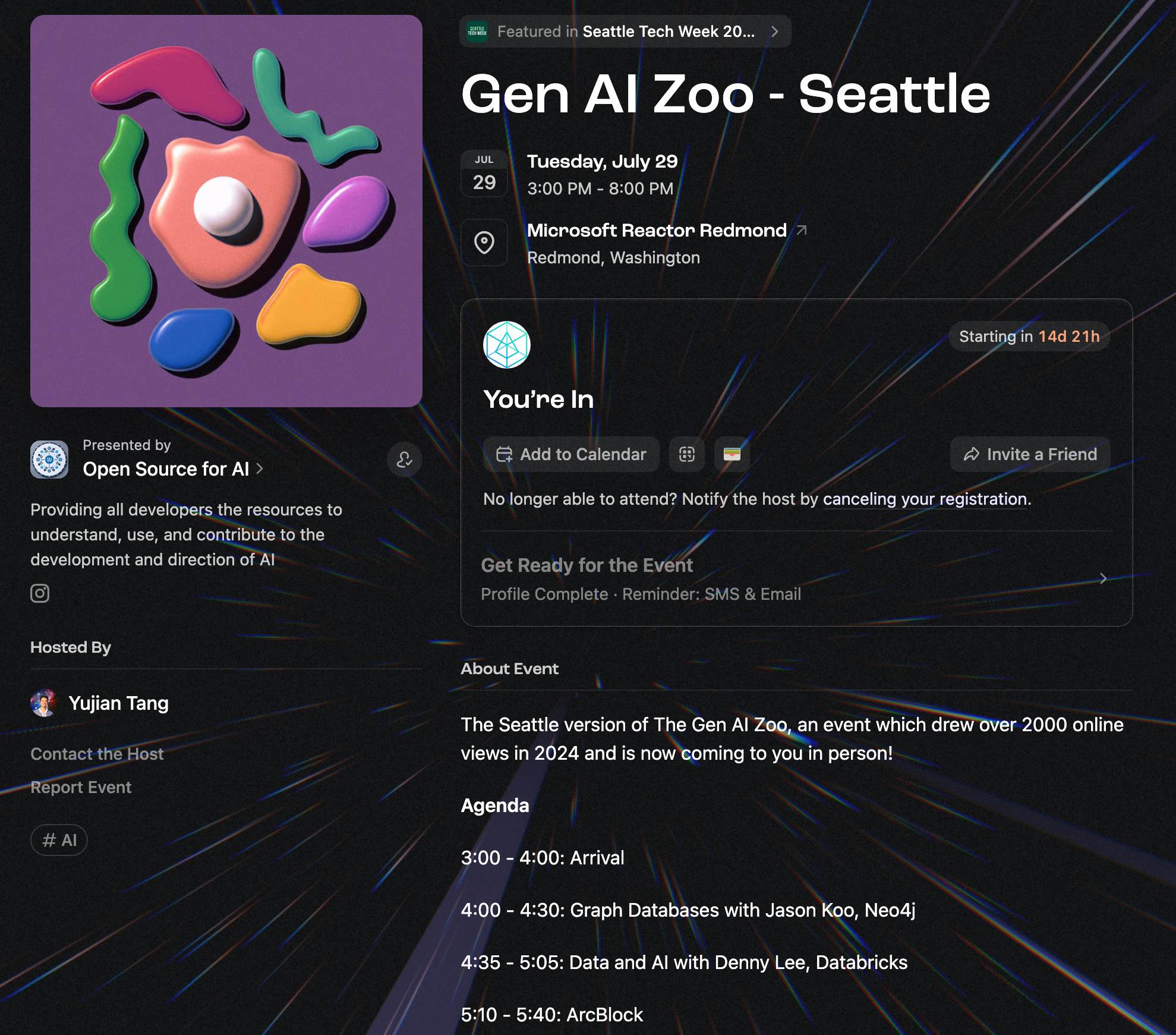This screenshot has width=1176, height=1035.
Task: Click the teal hexagon profile avatar
Action: (506, 345)
